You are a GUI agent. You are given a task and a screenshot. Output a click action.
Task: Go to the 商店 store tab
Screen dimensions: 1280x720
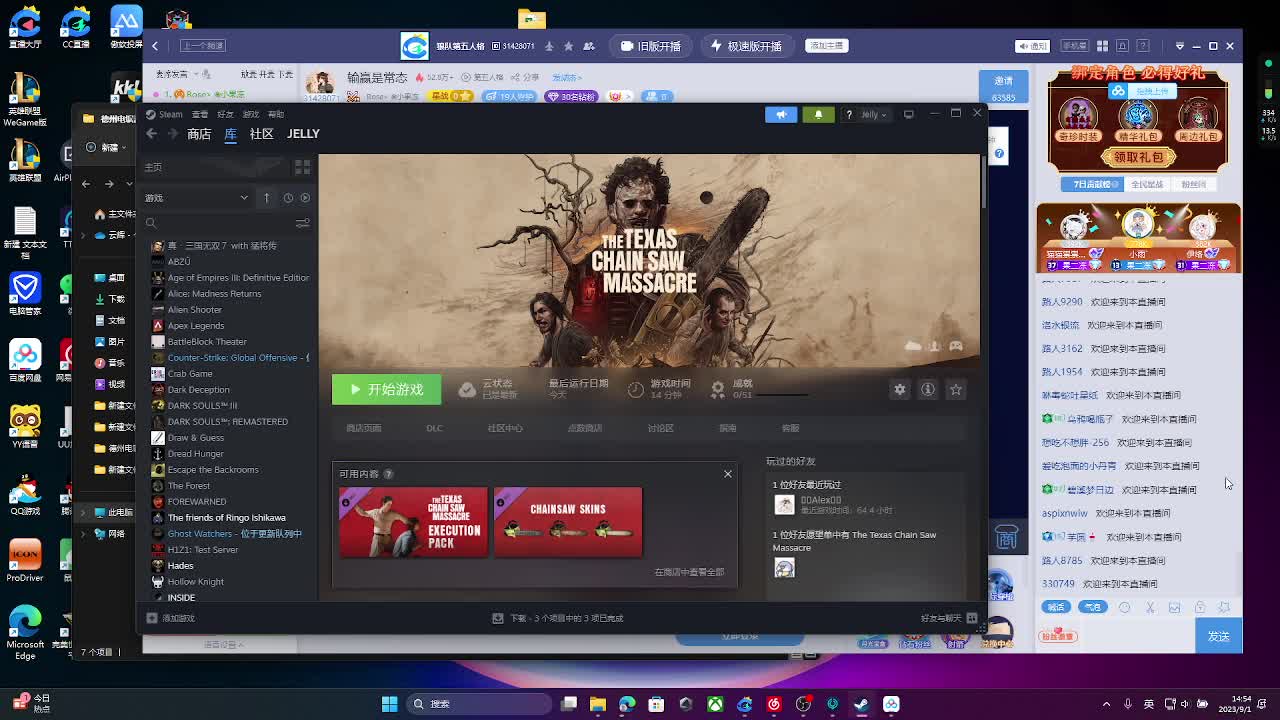coord(199,134)
